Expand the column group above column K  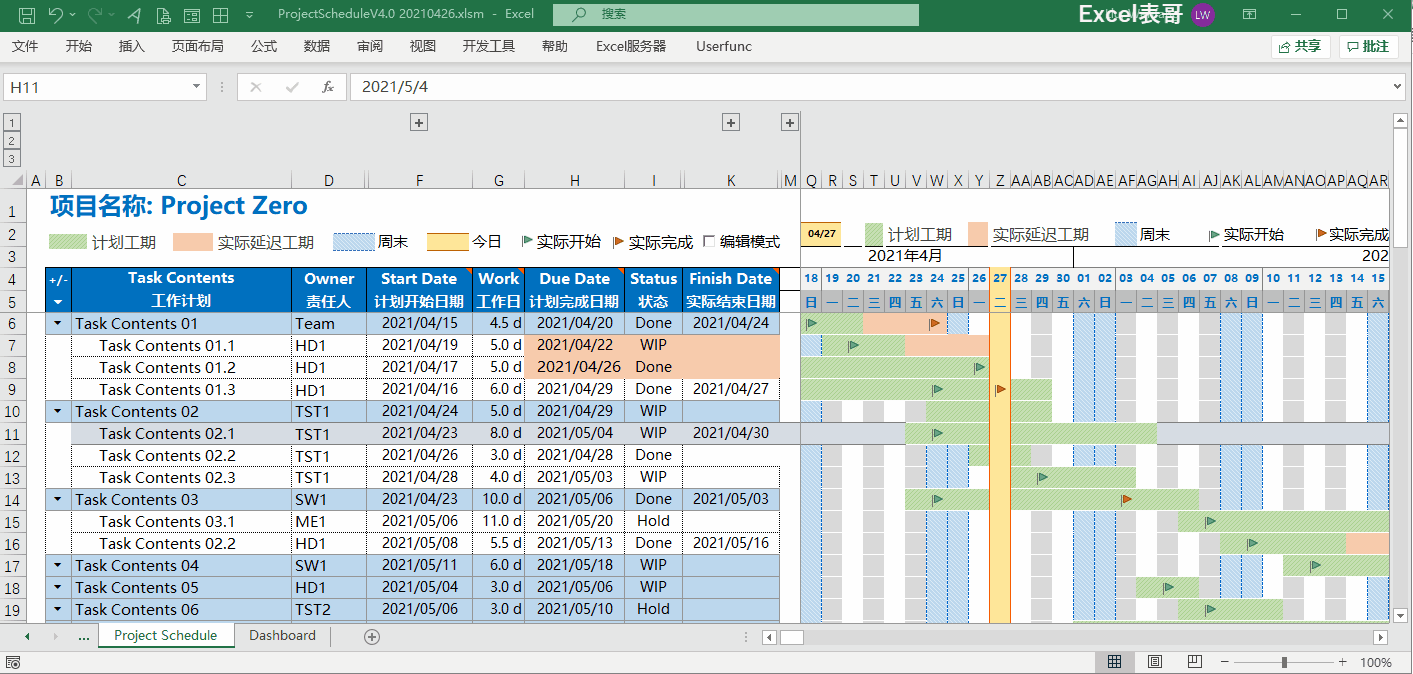(x=731, y=122)
